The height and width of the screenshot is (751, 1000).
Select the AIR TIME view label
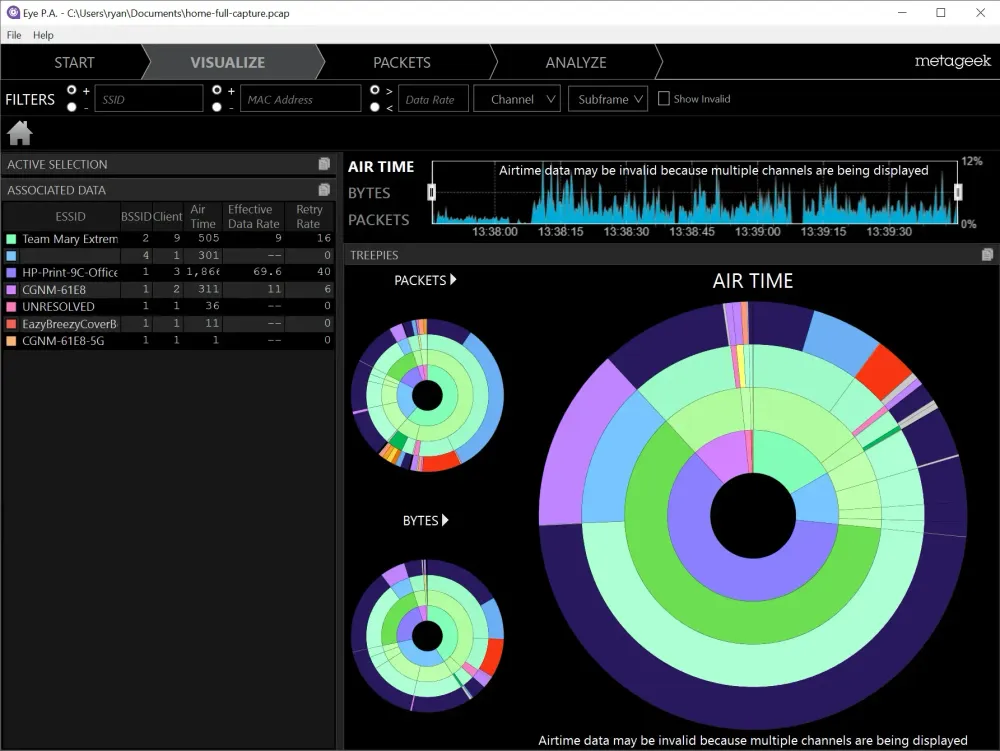point(381,166)
